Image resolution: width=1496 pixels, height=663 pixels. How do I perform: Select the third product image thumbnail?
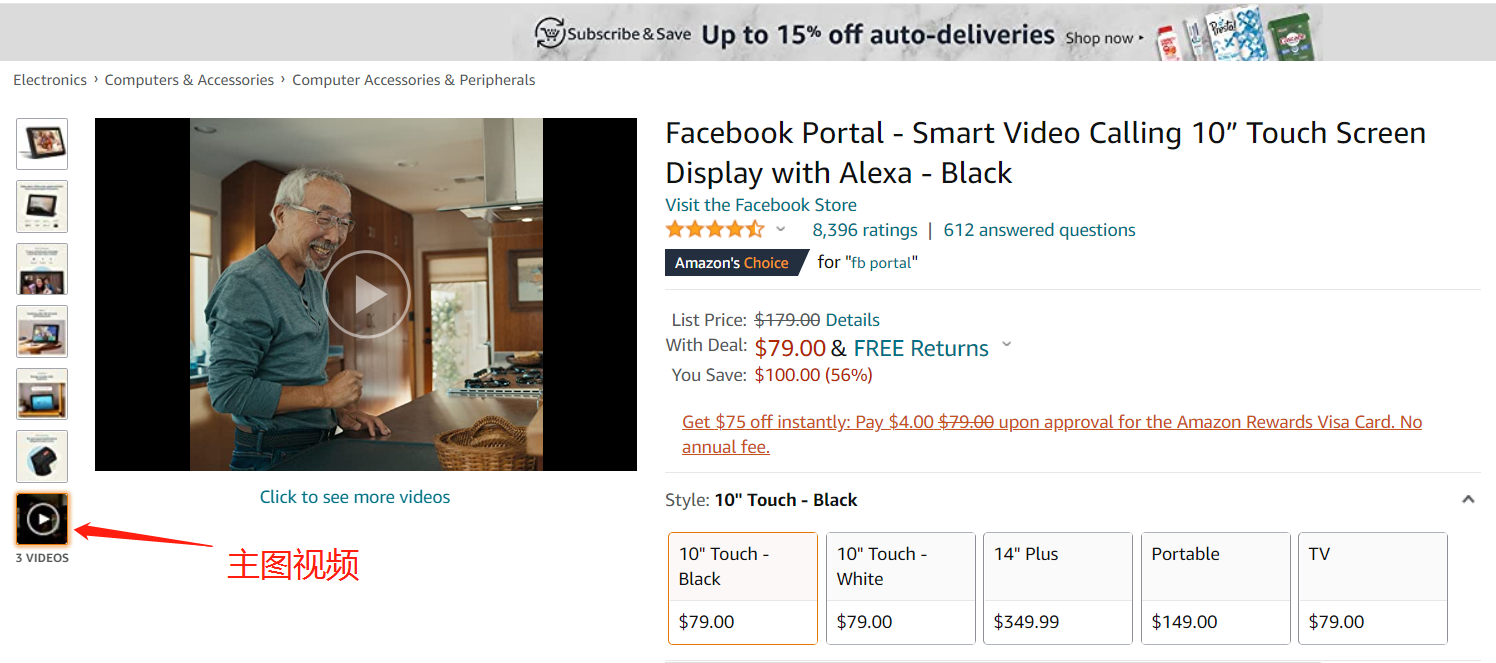[x=42, y=269]
